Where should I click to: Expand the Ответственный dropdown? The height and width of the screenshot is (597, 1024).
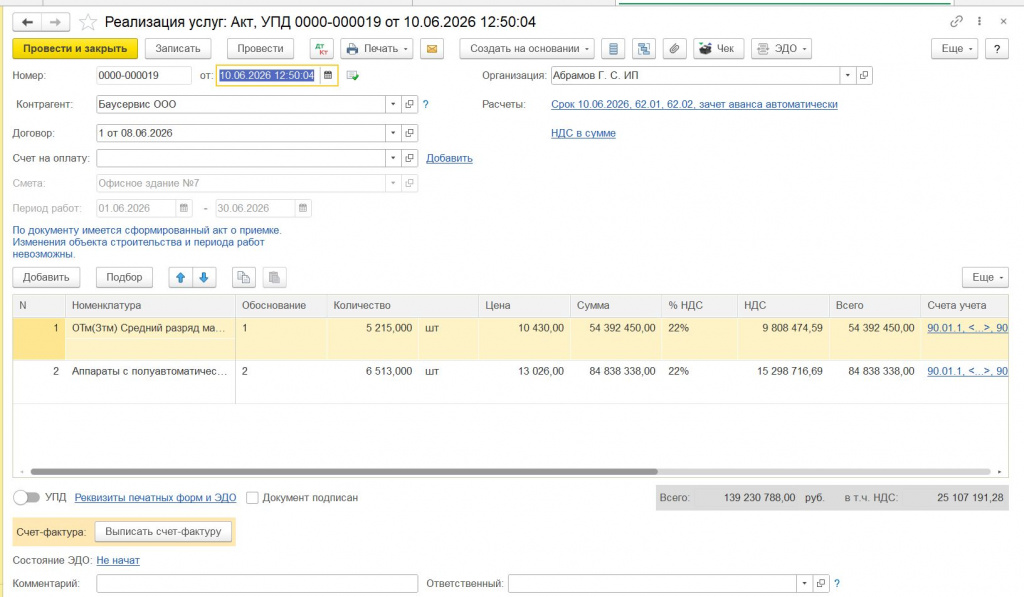805,583
